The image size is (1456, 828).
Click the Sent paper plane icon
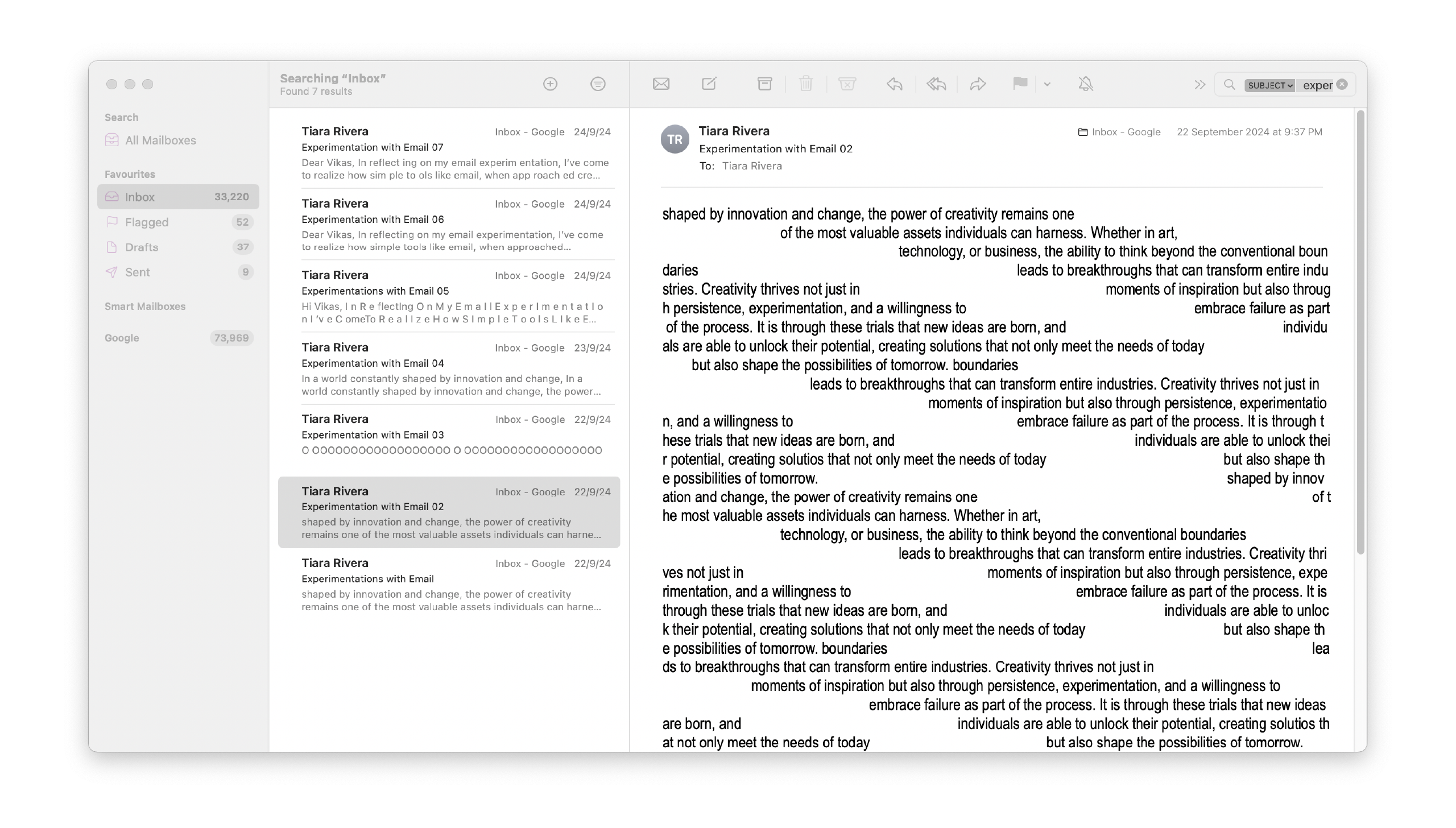(111, 272)
